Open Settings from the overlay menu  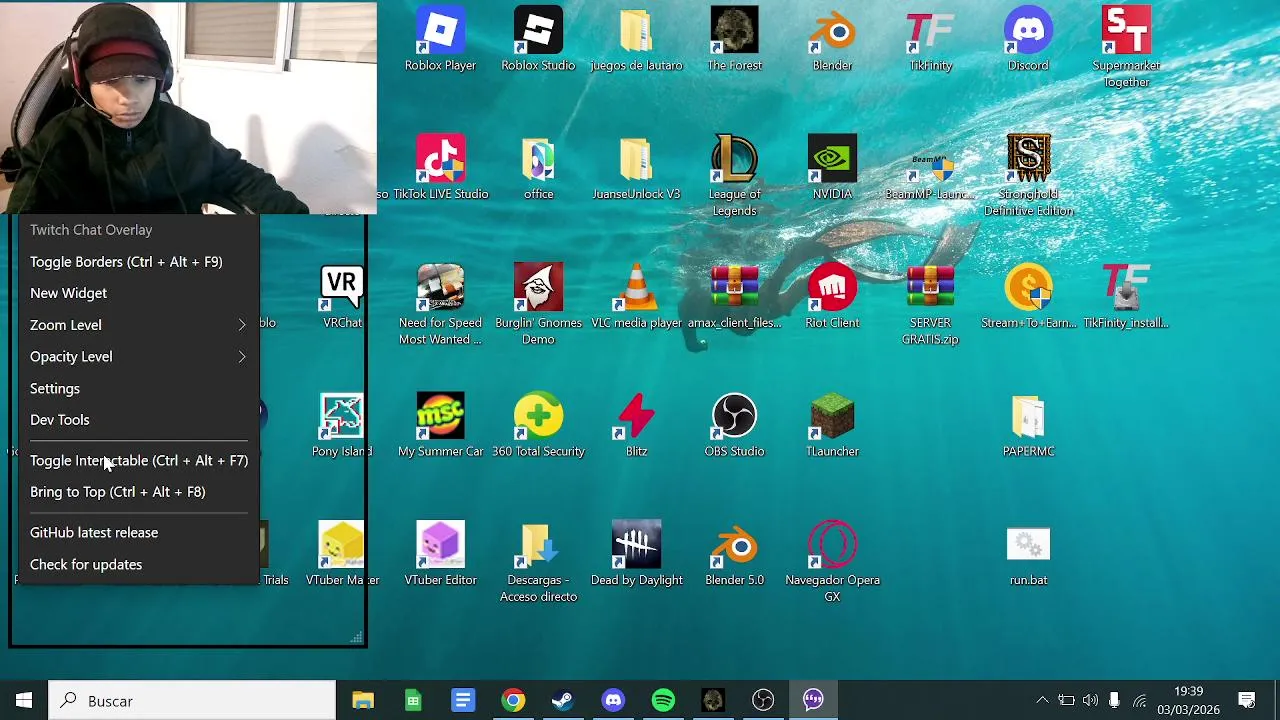[x=139, y=388]
